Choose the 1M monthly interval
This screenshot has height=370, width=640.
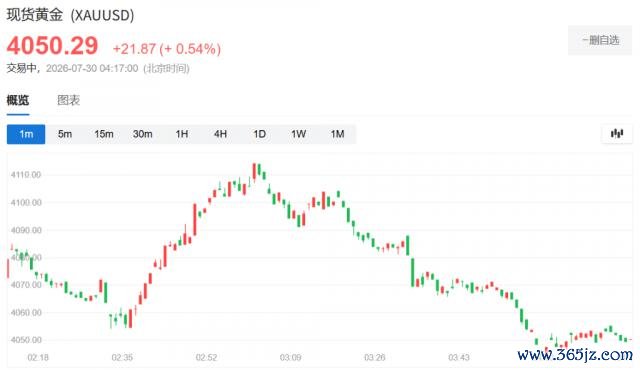[x=338, y=134]
